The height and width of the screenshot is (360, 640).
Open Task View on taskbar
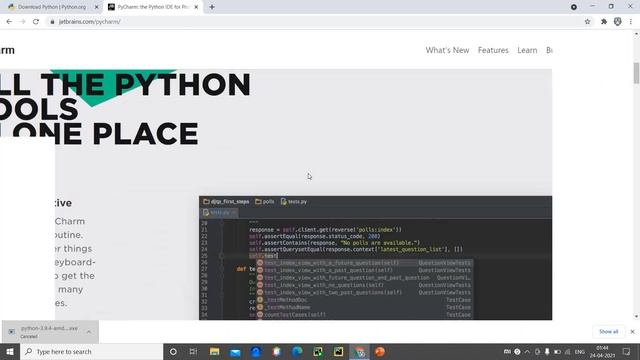(x=193, y=351)
